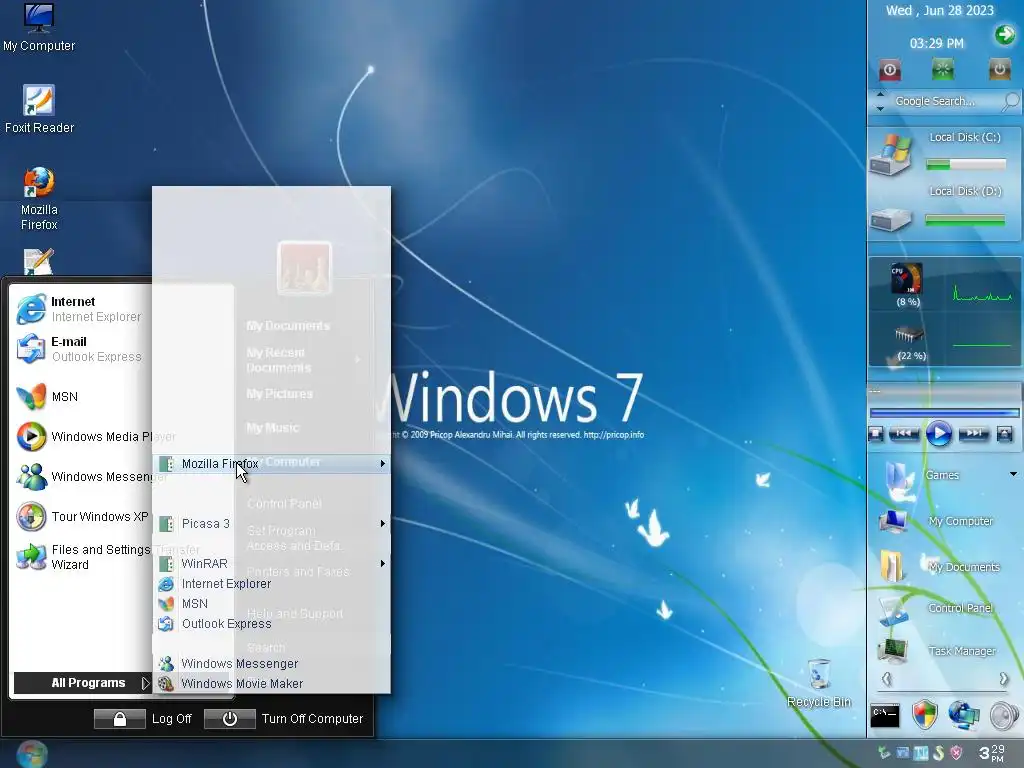Click the Start orb on the taskbar
This screenshot has width=1024, height=768.
[x=31, y=754]
